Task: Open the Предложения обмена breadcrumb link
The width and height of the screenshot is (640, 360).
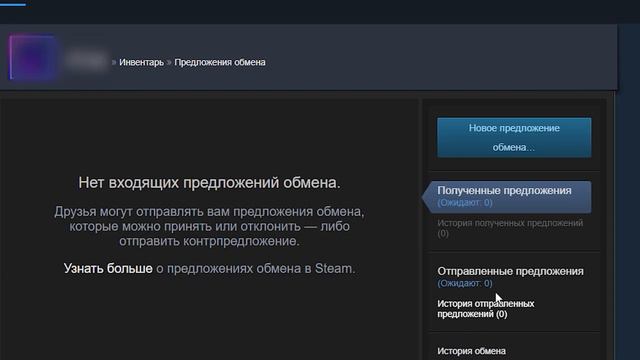Action: point(220,62)
